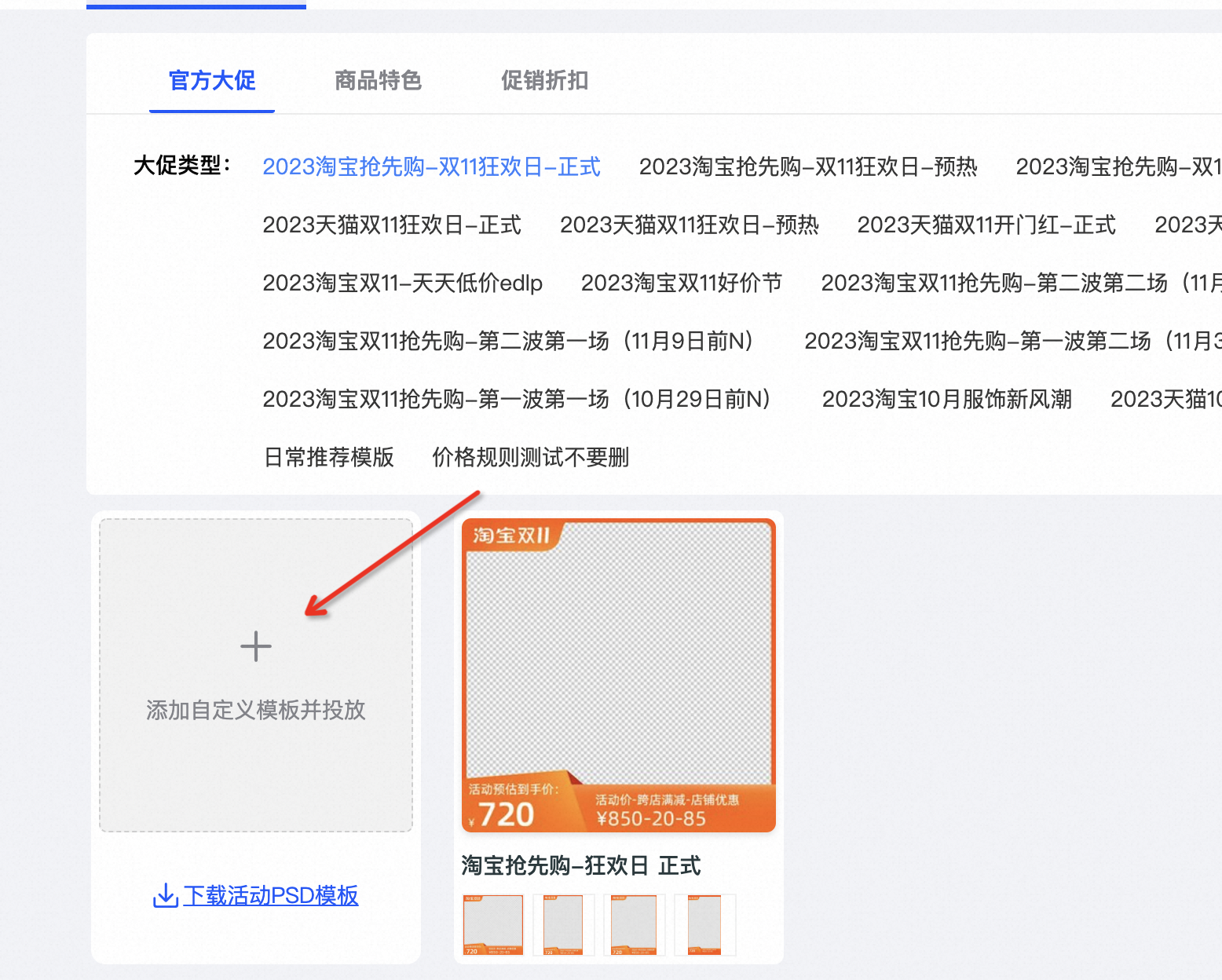Select fourth small template thumbnail
Image resolution: width=1222 pixels, height=980 pixels.
[705, 925]
